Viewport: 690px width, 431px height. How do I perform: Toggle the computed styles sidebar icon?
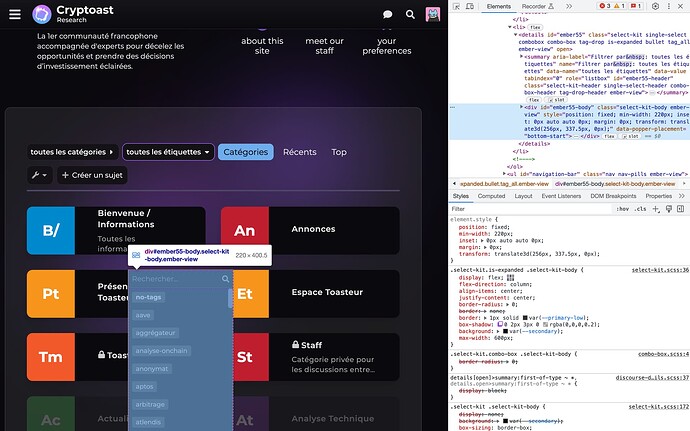(680, 209)
